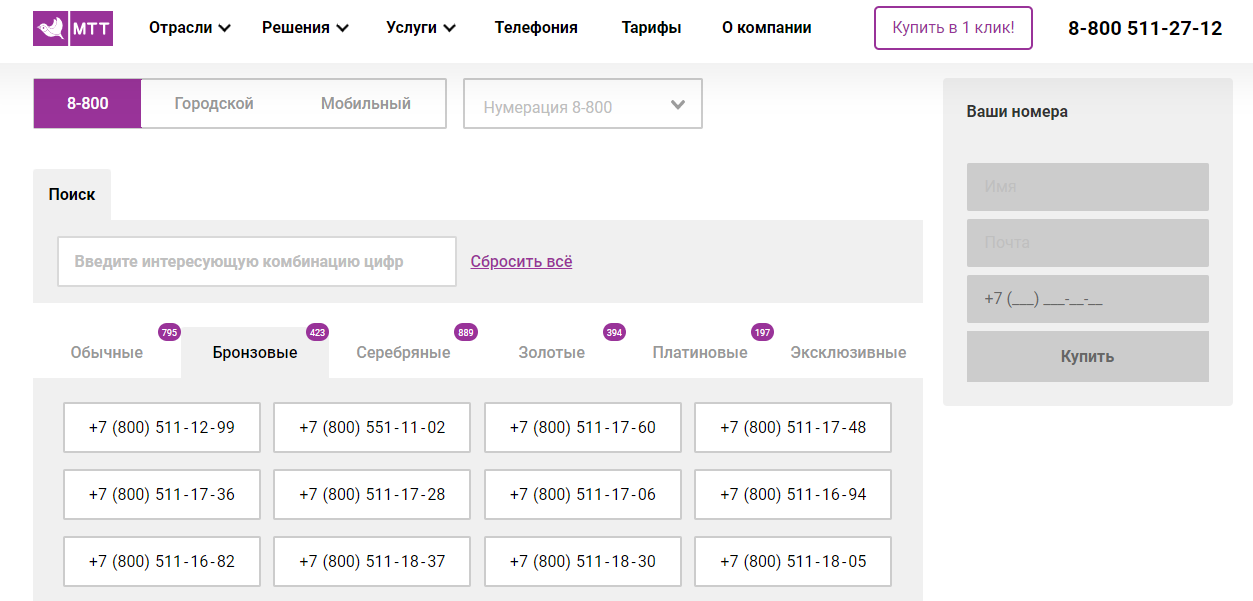Choose number +7 (800) 511-12-99

(x=162, y=428)
